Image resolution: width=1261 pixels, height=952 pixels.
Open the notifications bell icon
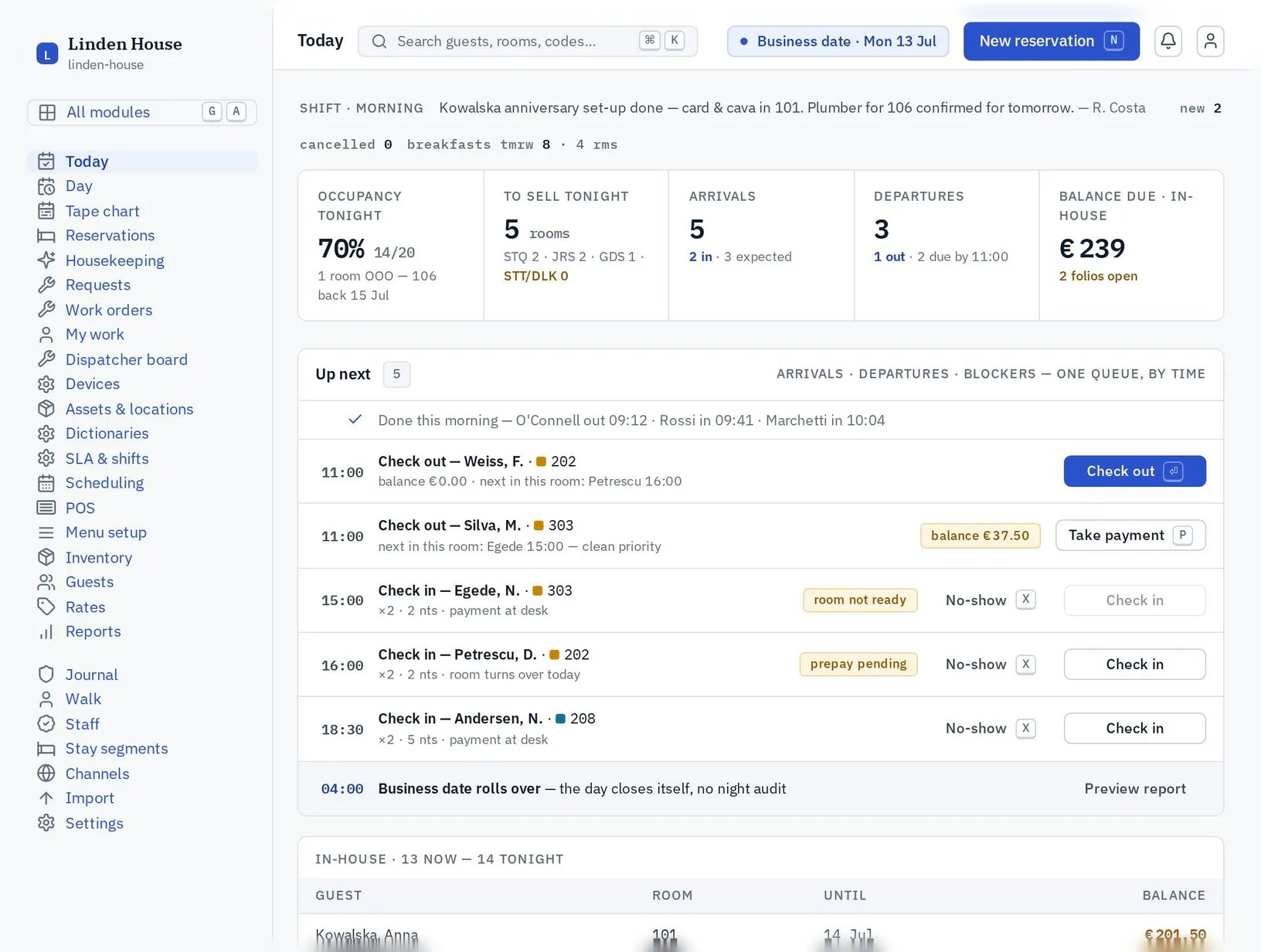[x=1168, y=41]
